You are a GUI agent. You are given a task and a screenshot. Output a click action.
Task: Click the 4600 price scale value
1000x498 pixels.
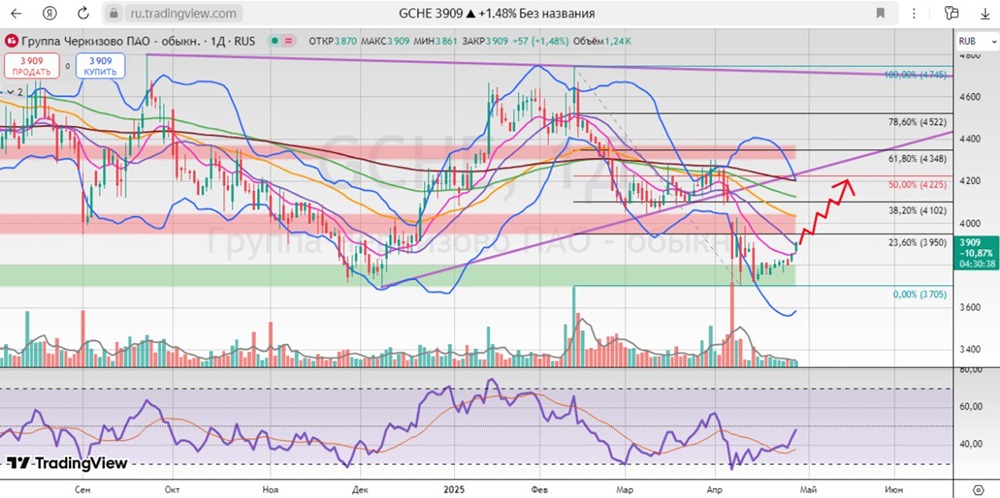970,96
